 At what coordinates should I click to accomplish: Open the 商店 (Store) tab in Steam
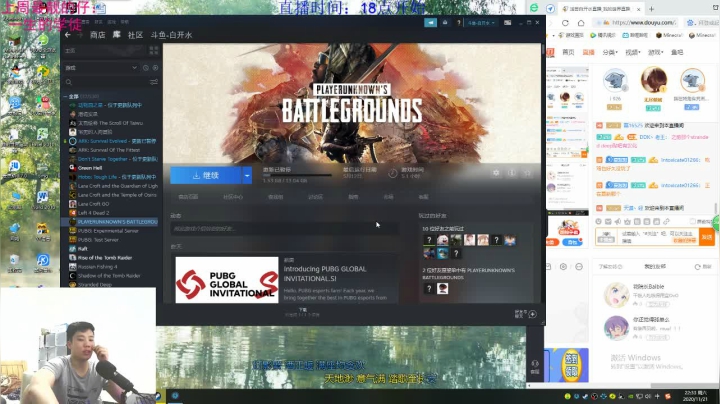coord(97,35)
